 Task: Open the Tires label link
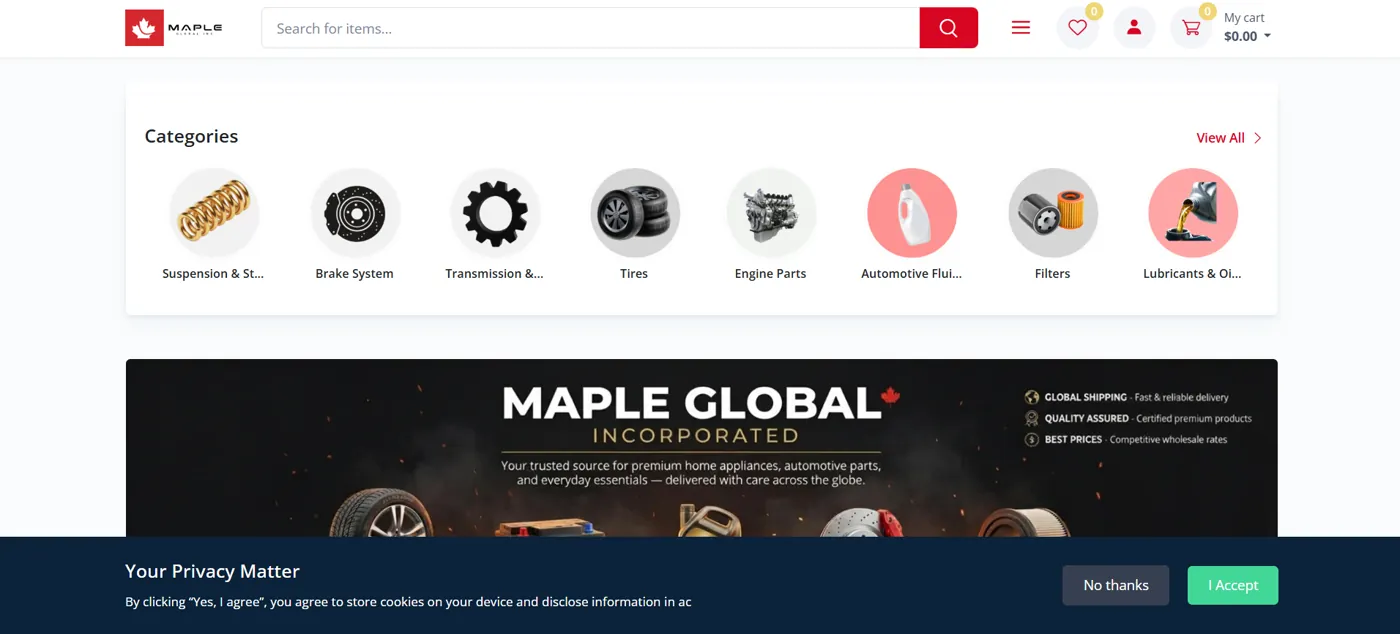[634, 274]
